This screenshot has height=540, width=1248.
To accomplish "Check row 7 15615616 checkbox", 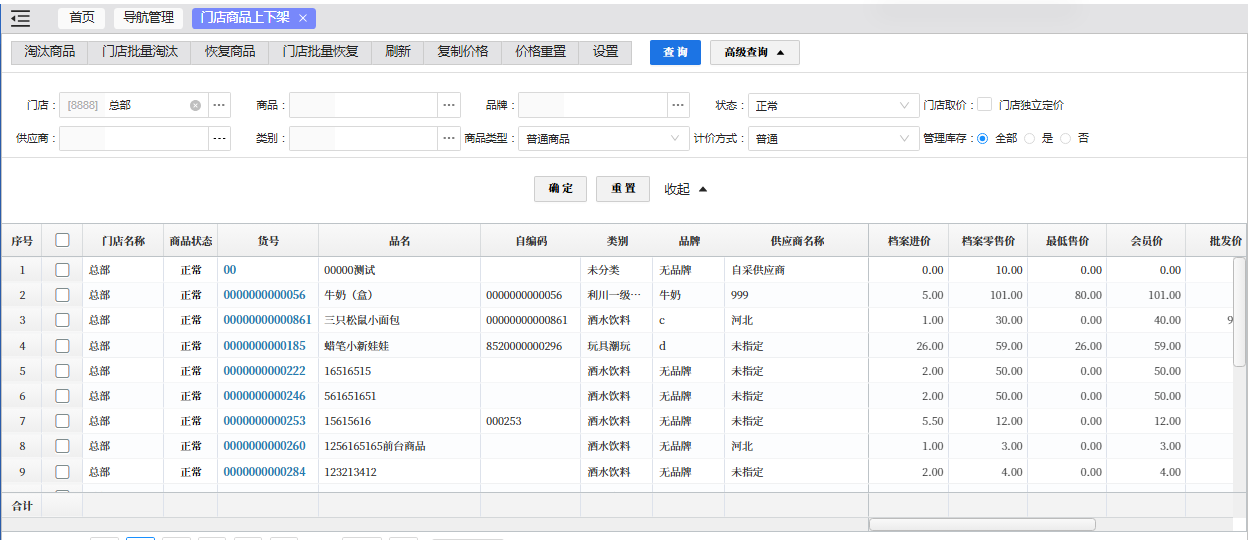I will coord(62,421).
